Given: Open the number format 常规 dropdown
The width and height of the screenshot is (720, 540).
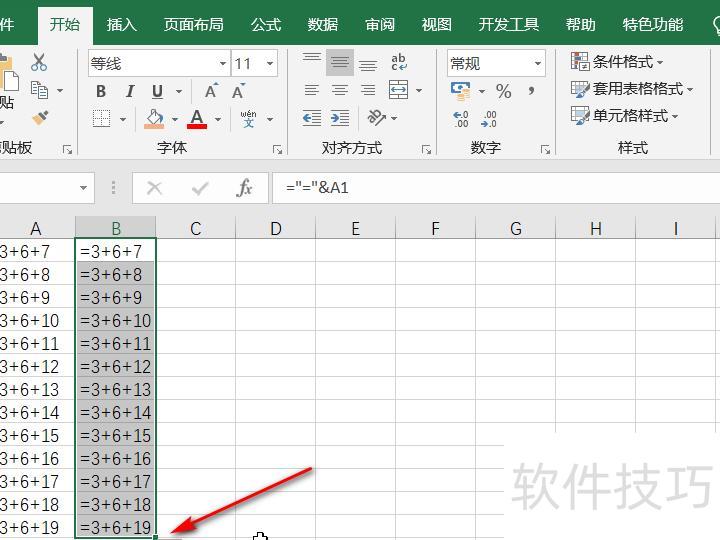Looking at the screenshot, I should pos(538,63).
